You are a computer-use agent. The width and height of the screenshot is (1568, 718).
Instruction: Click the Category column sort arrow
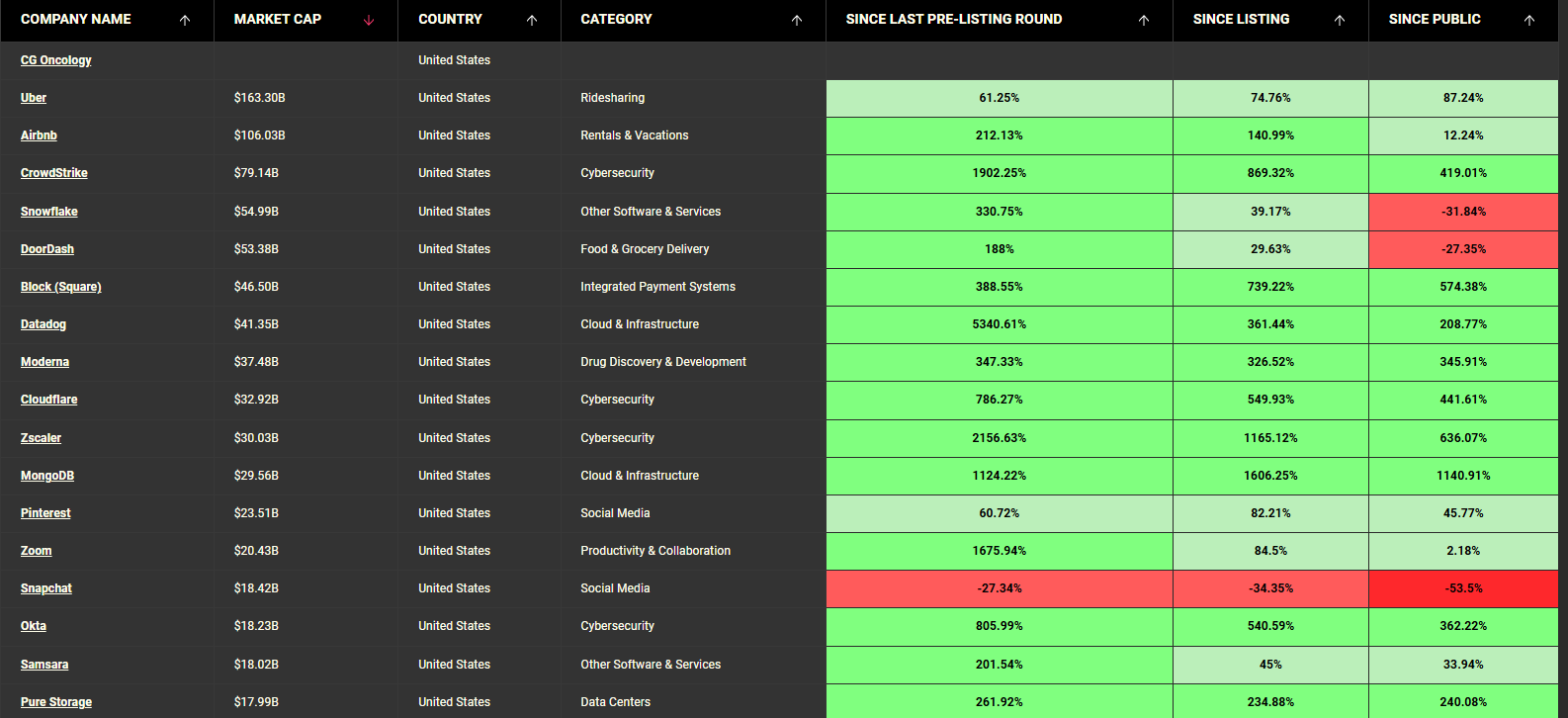797,20
